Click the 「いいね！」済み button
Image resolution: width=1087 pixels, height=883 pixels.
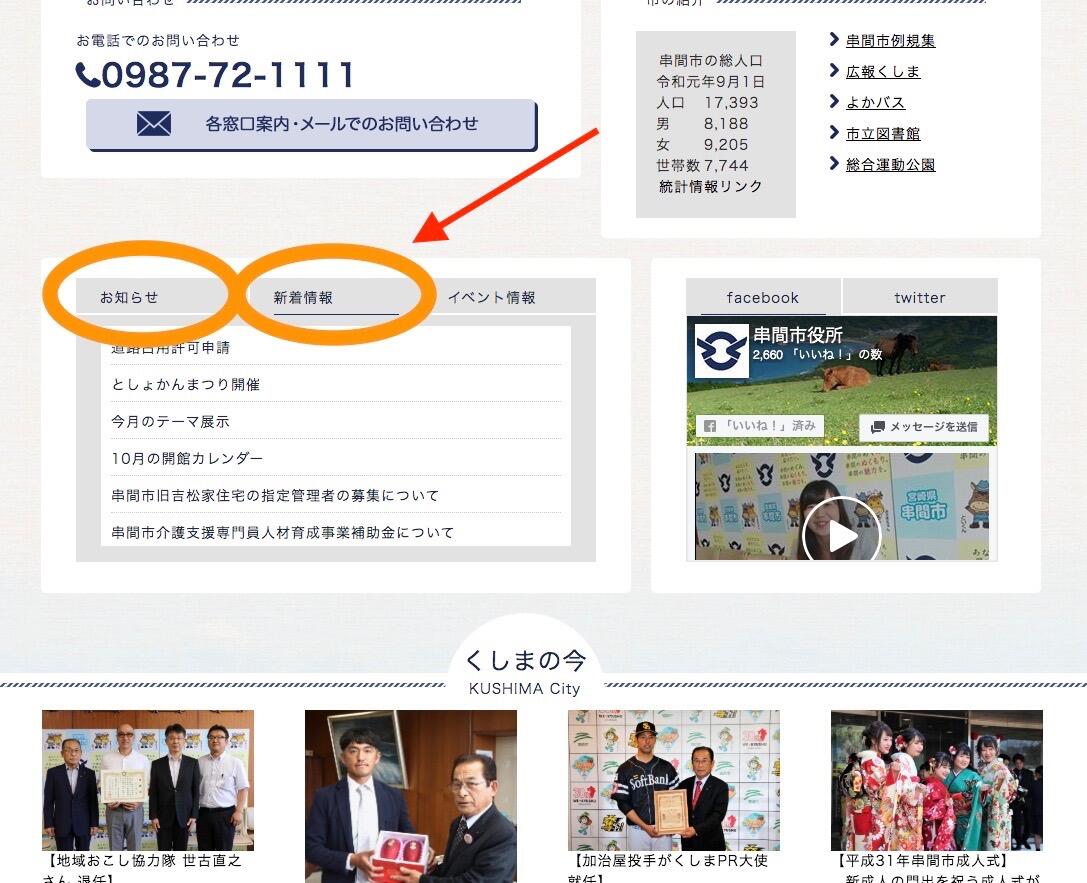point(760,426)
